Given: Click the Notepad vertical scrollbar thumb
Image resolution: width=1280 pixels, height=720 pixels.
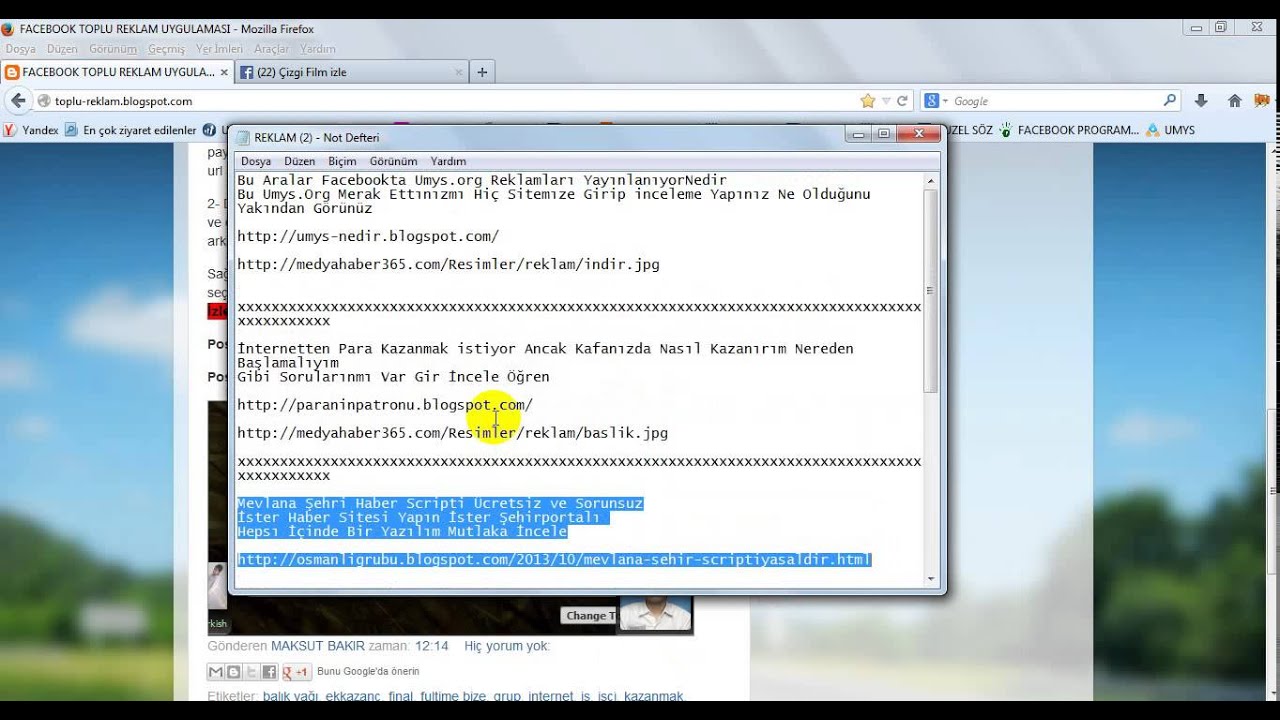Looking at the screenshot, I should pyautogui.click(x=931, y=290).
